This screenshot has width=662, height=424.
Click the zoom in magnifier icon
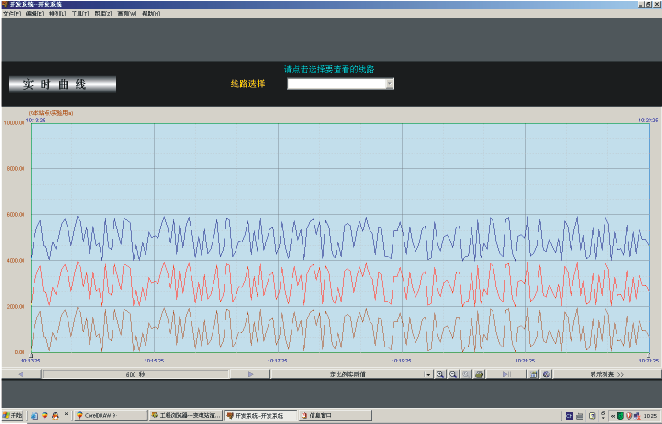[x=441, y=374]
